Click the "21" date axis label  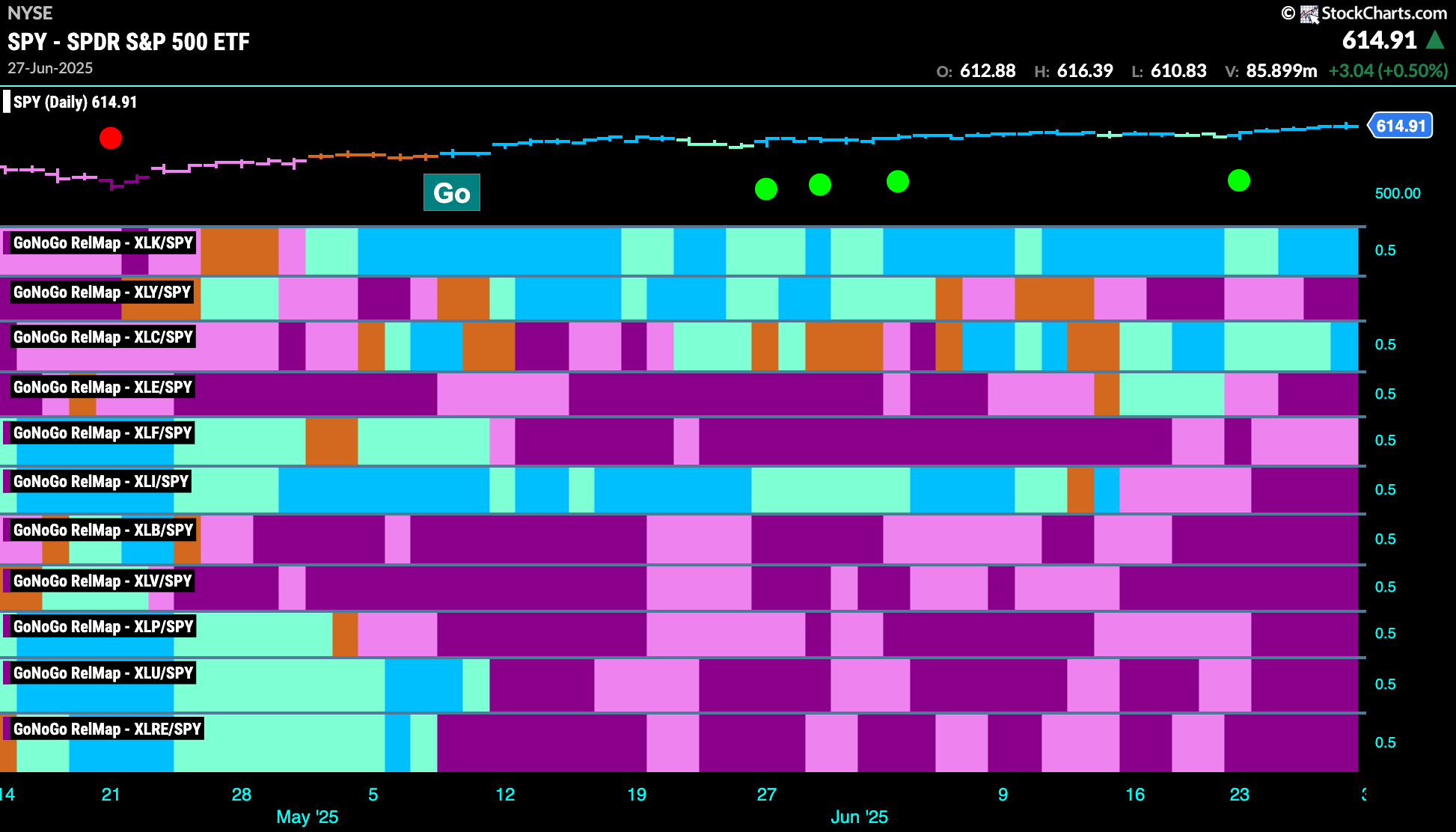(111, 794)
